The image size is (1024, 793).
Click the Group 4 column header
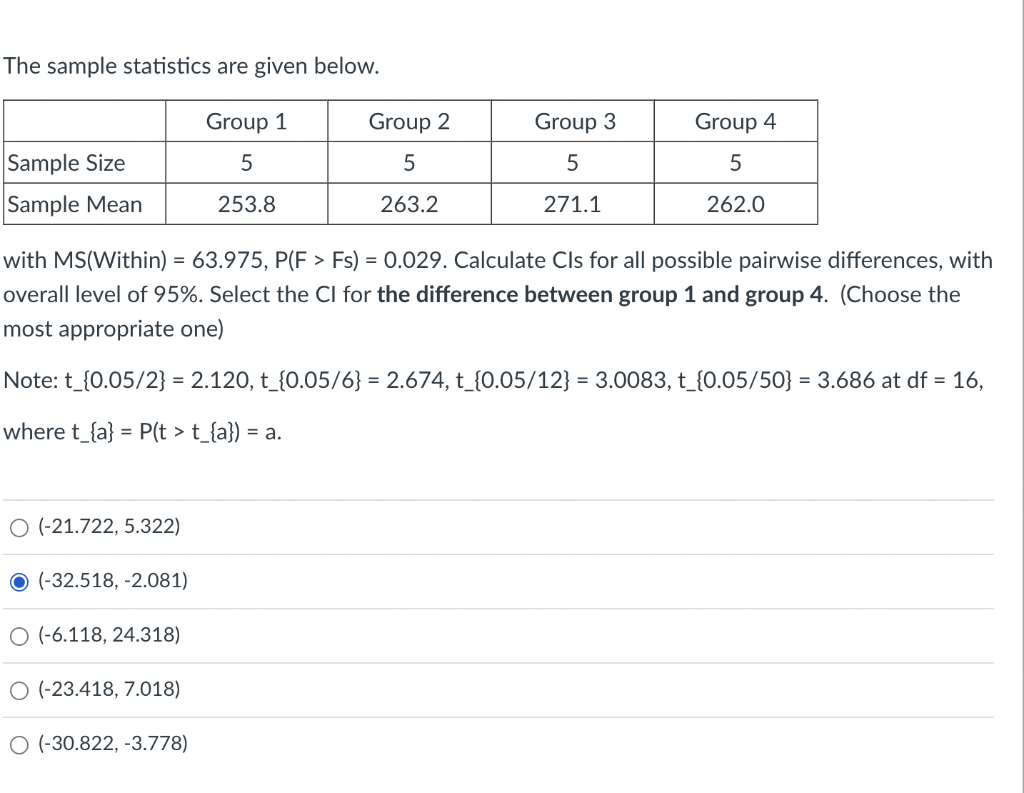(735, 121)
